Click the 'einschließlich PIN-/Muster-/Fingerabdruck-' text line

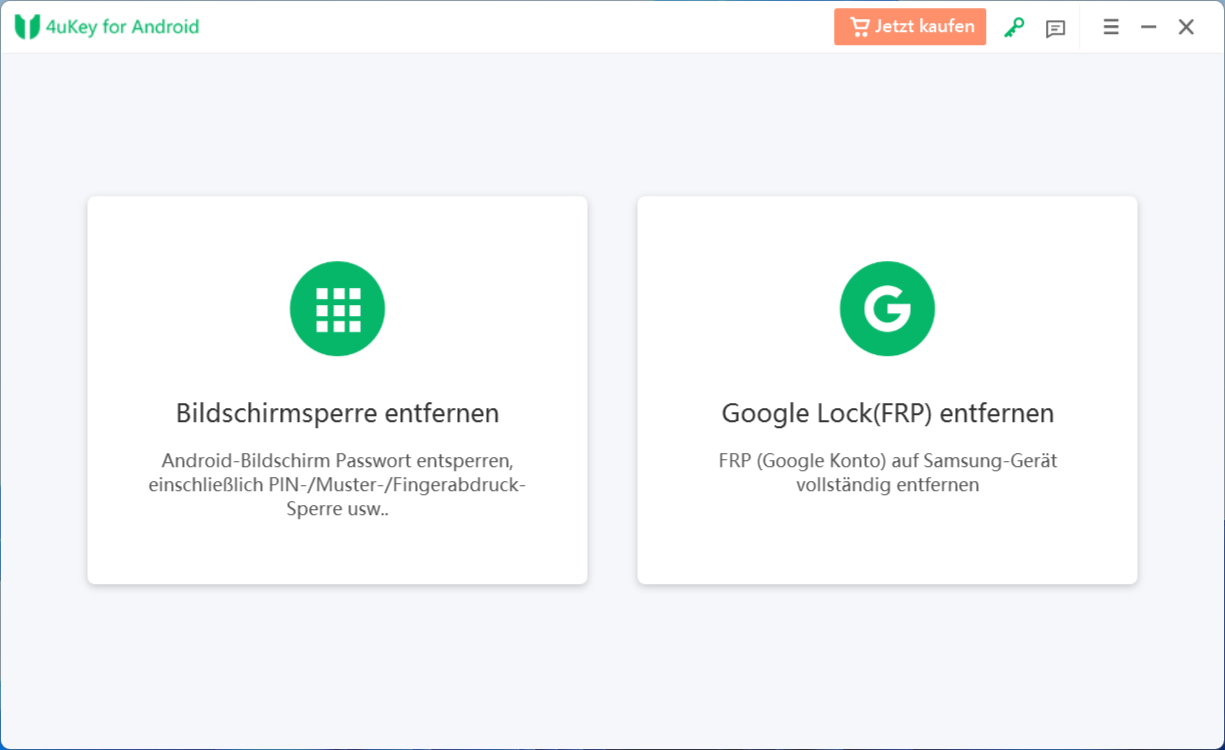pyautogui.click(x=337, y=485)
